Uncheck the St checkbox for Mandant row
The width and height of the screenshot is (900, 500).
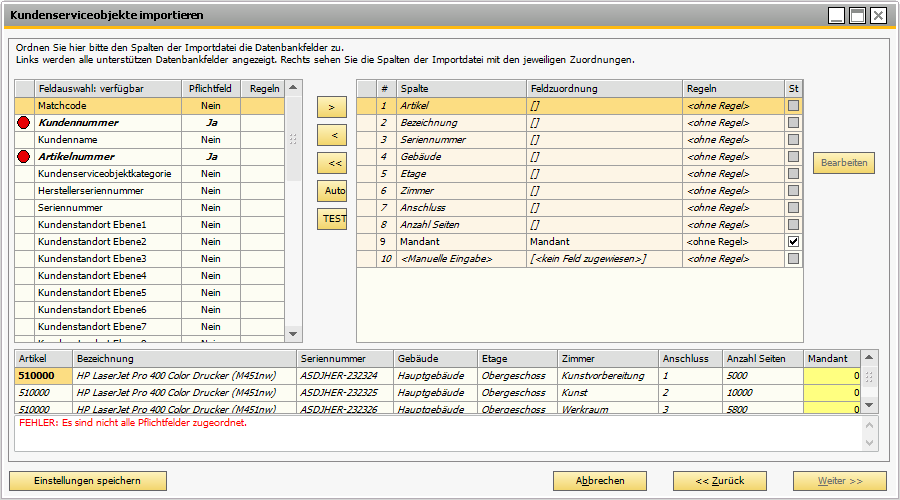coord(793,241)
